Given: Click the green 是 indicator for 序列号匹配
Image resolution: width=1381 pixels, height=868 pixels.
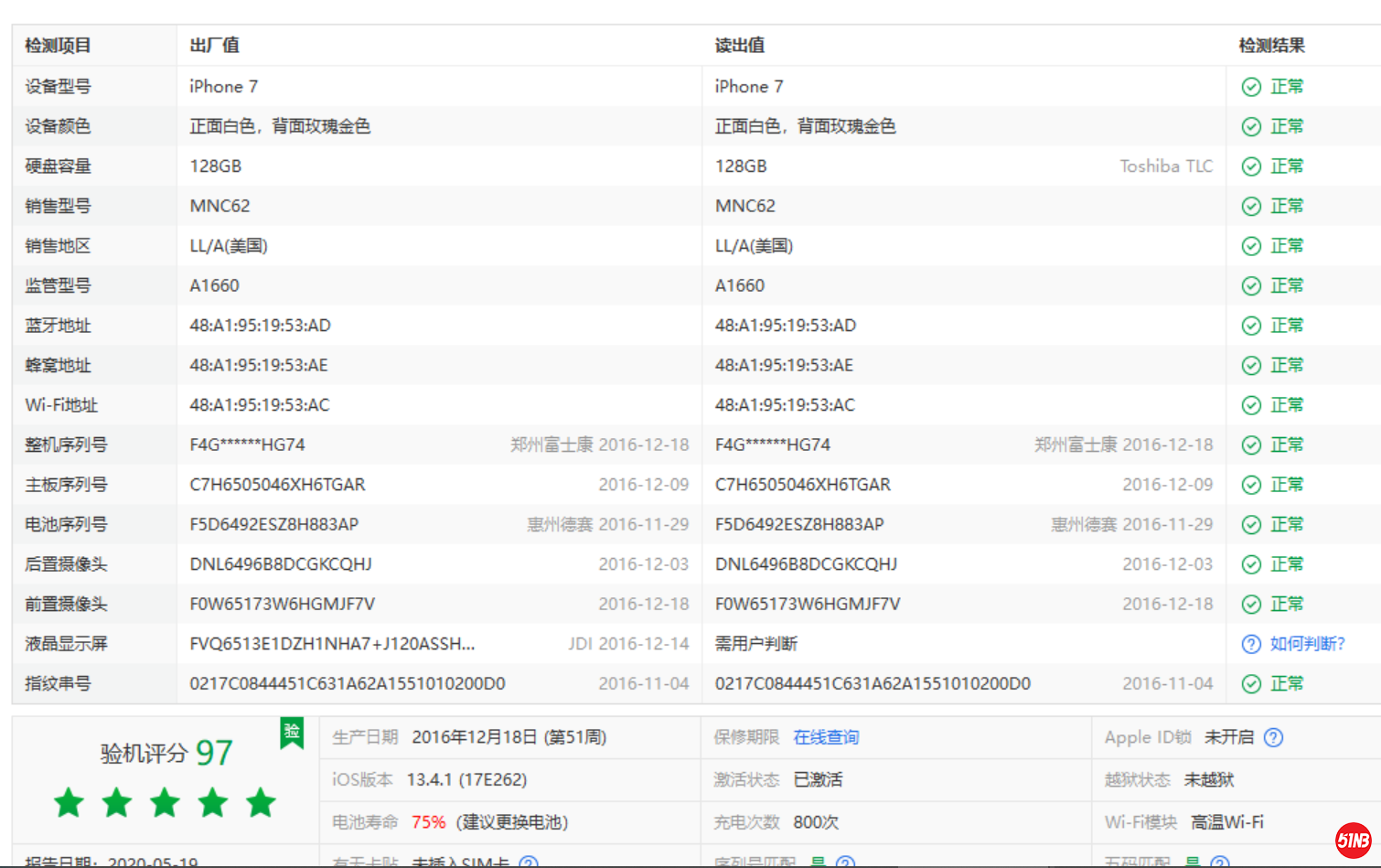Looking at the screenshot, I should pos(819,861).
